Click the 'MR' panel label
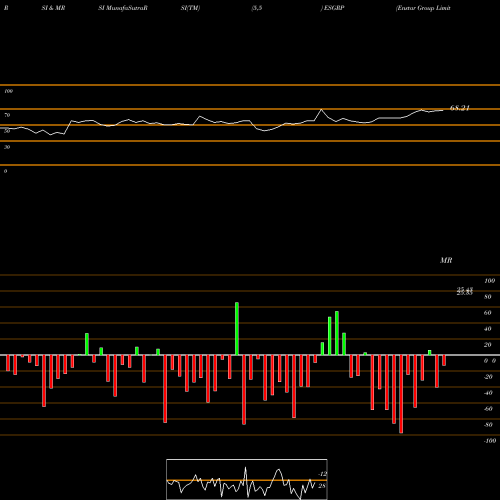Viewport: 500px width, 500px height. [x=446, y=260]
